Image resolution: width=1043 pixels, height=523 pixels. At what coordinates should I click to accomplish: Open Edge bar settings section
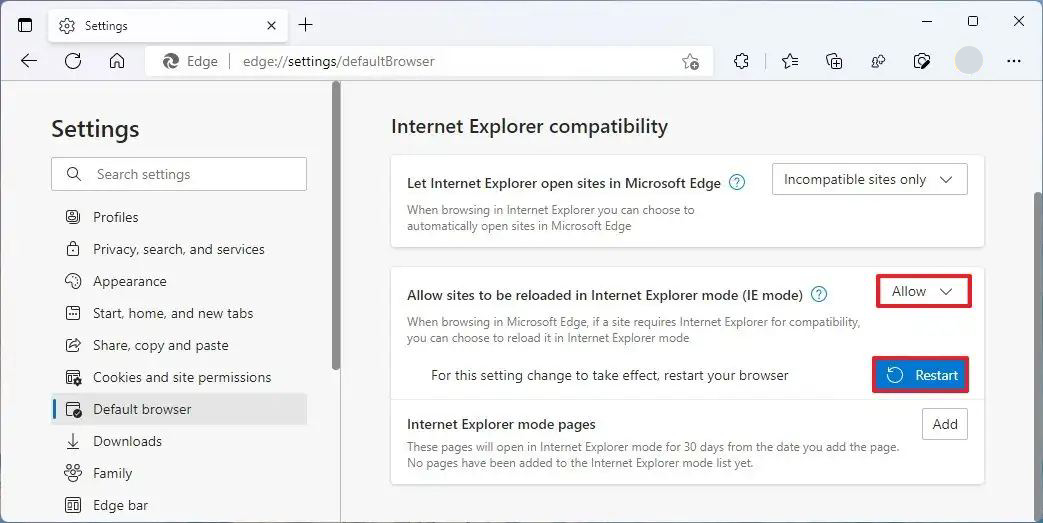click(180, 505)
